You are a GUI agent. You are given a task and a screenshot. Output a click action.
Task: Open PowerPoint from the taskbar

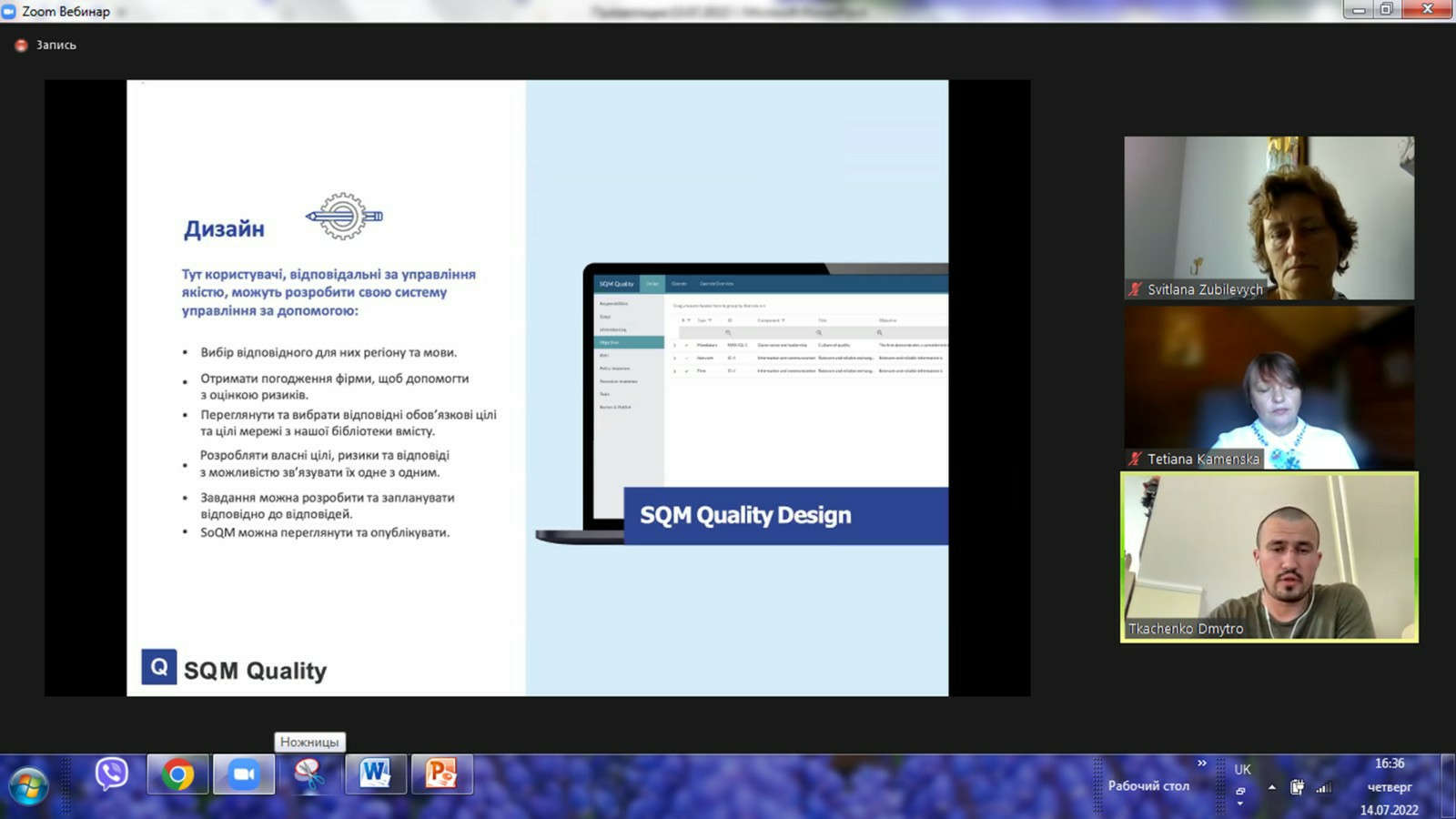441,774
